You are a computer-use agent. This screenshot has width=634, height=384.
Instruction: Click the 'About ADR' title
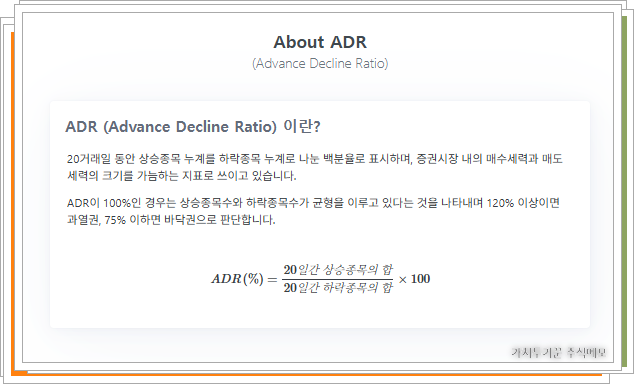[320, 42]
